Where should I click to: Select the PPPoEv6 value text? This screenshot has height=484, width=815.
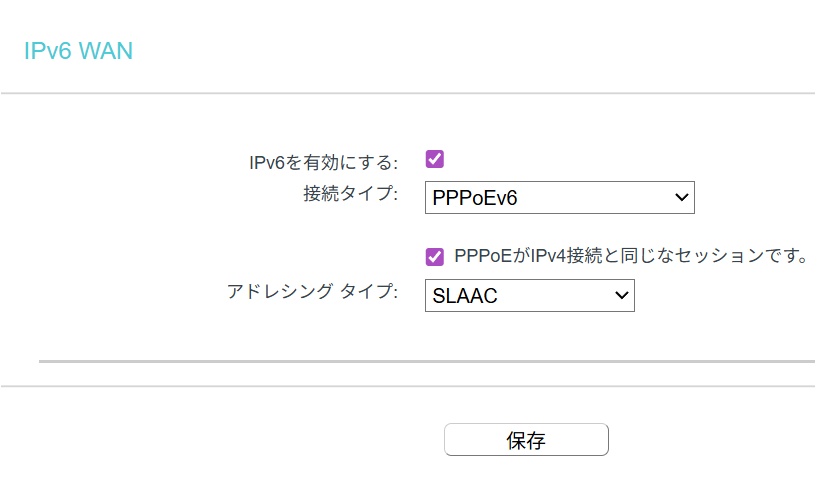pyautogui.click(x=475, y=199)
